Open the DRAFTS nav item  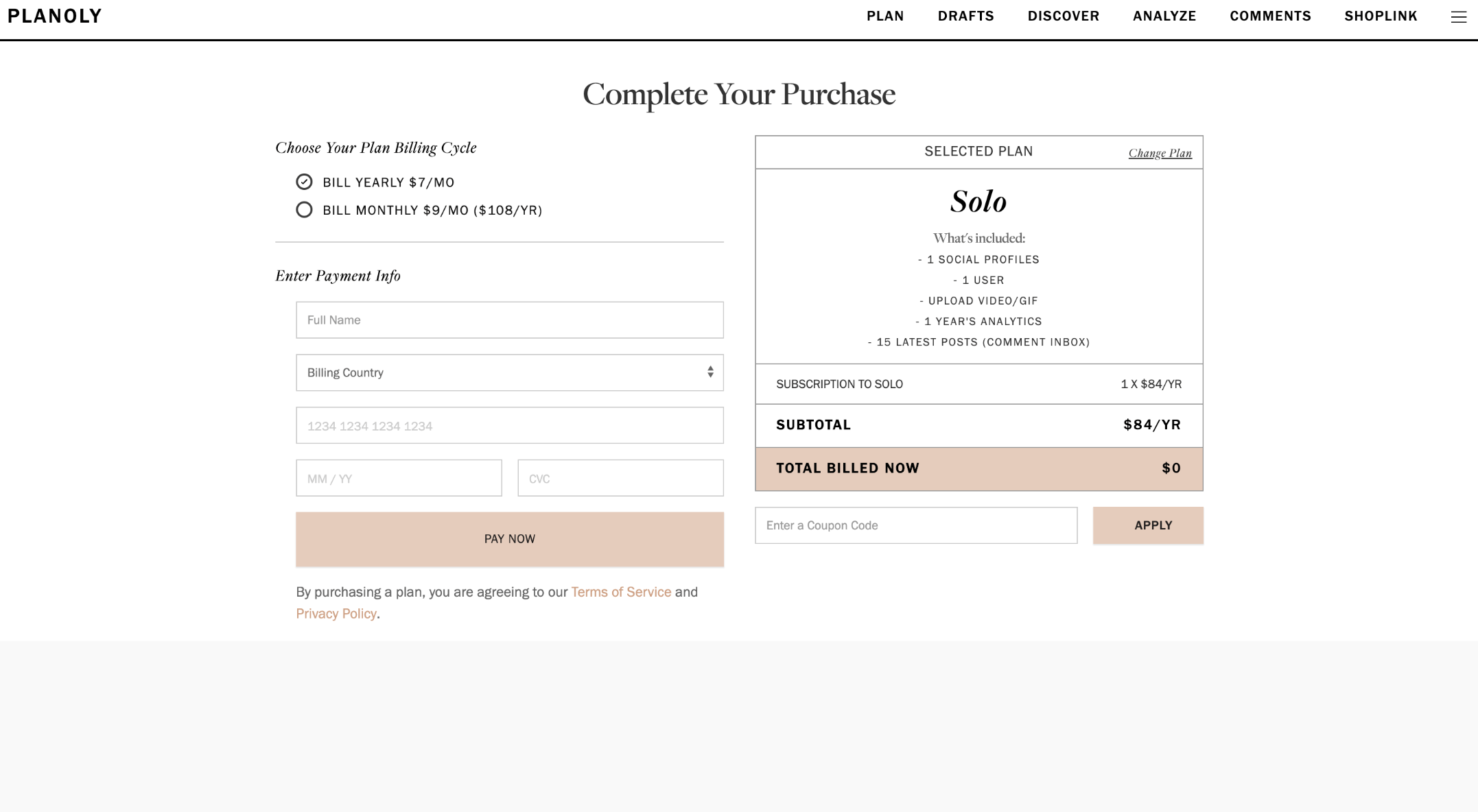point(966,16)
